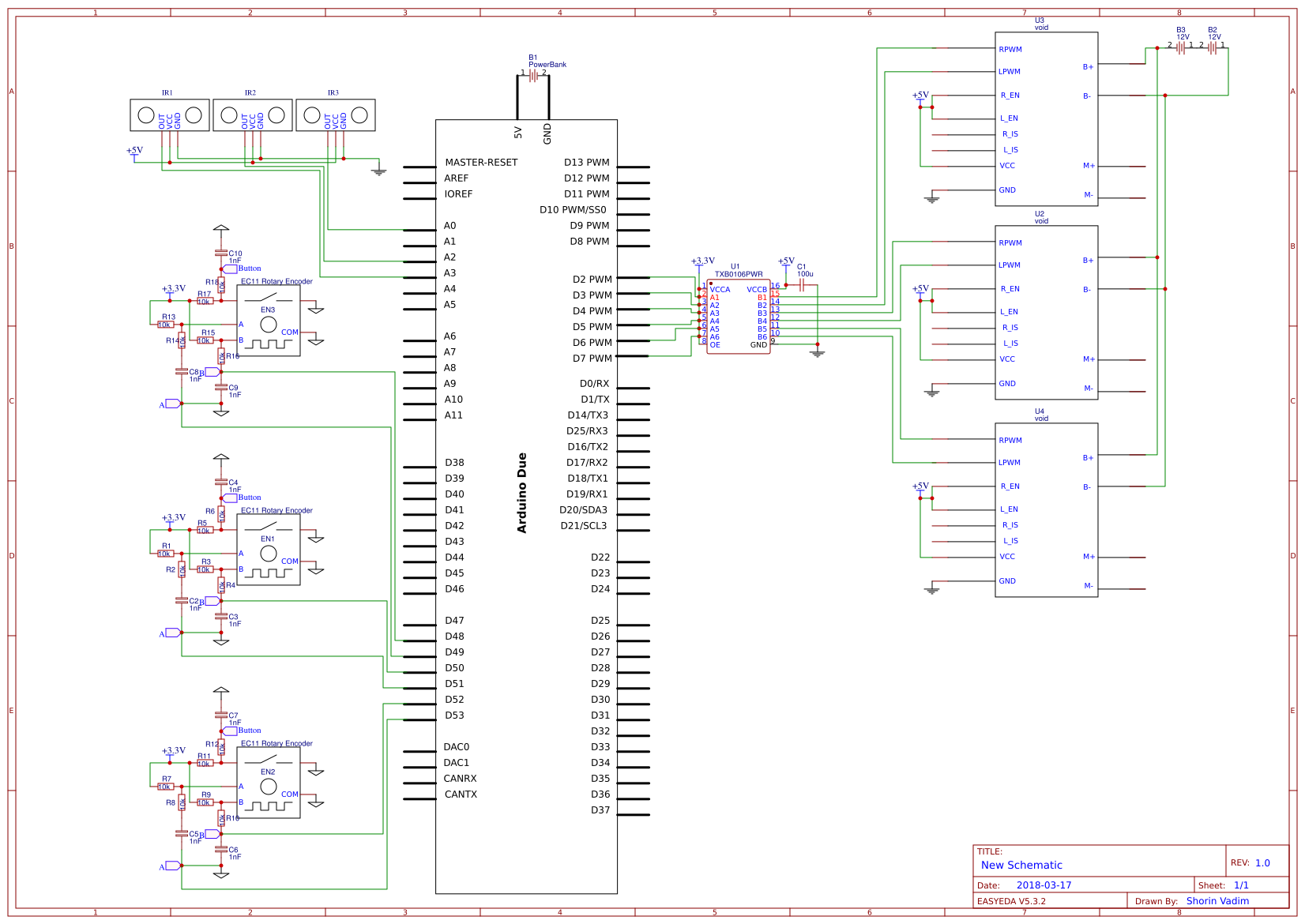Click the +3.3V net flag above EN1
The image size is (1305, 924).
coord(170,521)
